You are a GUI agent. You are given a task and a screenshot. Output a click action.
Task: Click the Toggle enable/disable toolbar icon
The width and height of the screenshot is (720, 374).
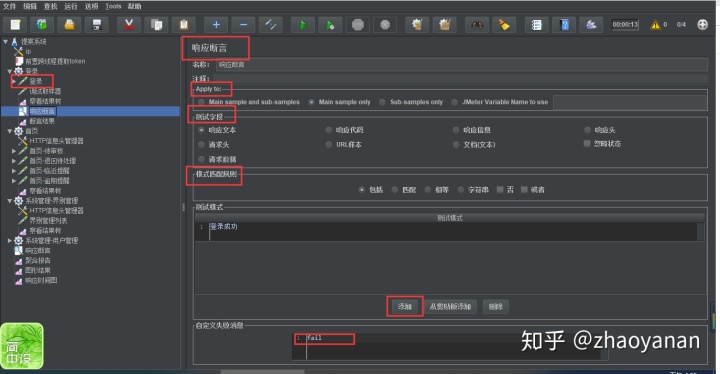click(x=270, y=24)
